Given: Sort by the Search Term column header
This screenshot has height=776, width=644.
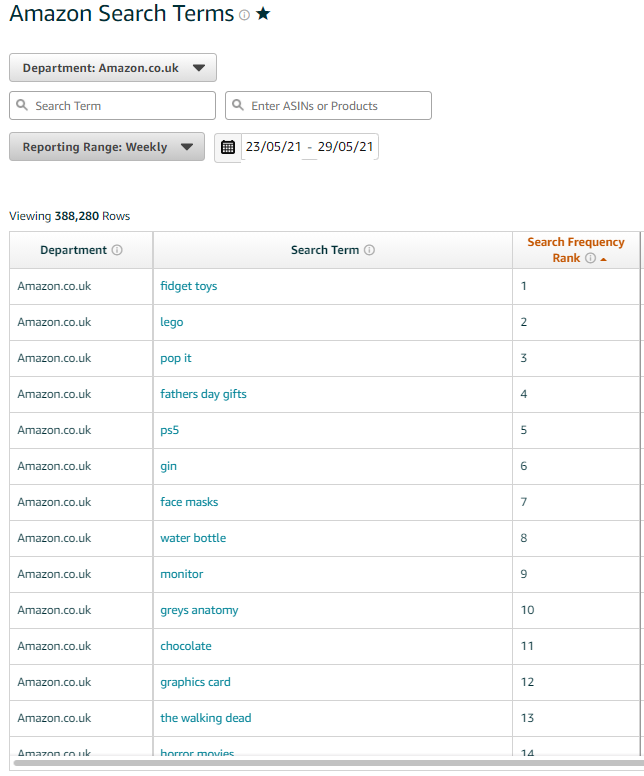Looking at the screenshot, I should tap(324, 250).
